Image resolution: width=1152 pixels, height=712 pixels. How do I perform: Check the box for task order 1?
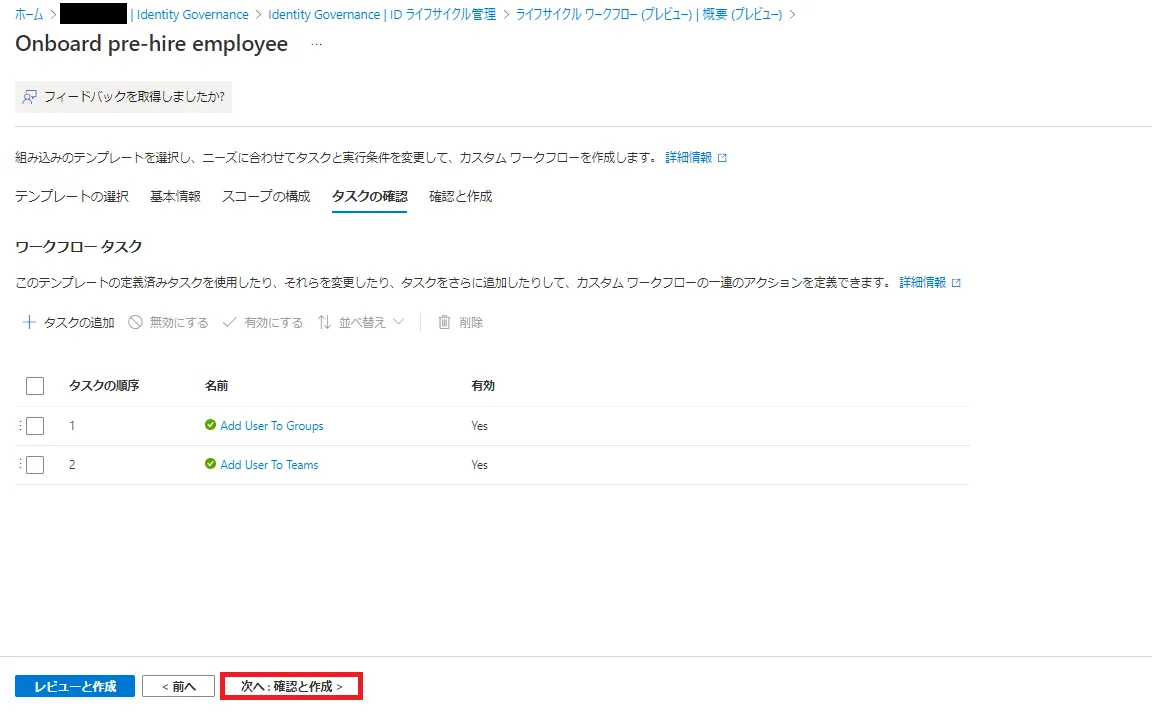click(x=35, y=426)
